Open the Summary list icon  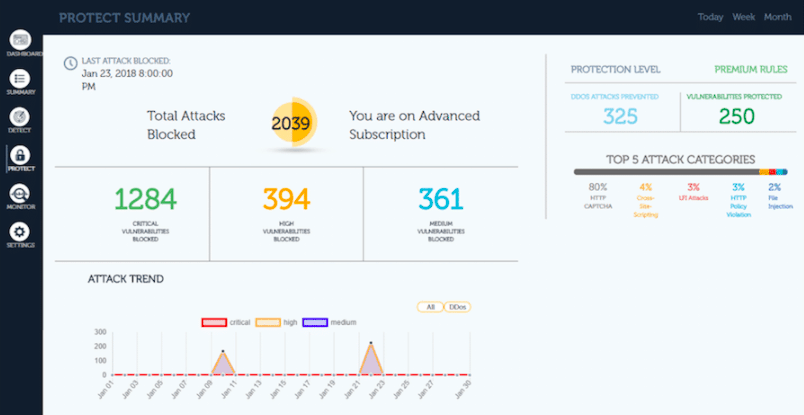[x=21, y=78]
